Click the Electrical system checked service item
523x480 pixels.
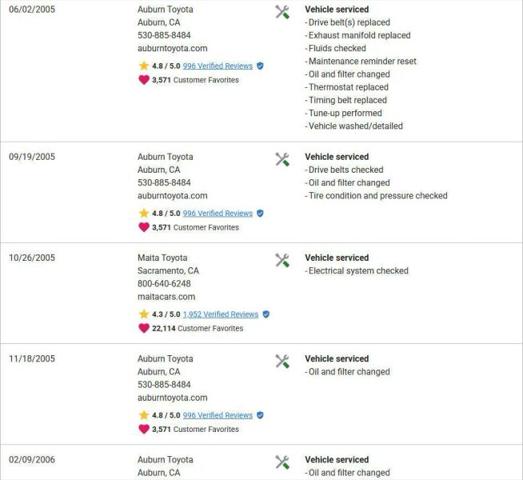[x=356, y=271]
